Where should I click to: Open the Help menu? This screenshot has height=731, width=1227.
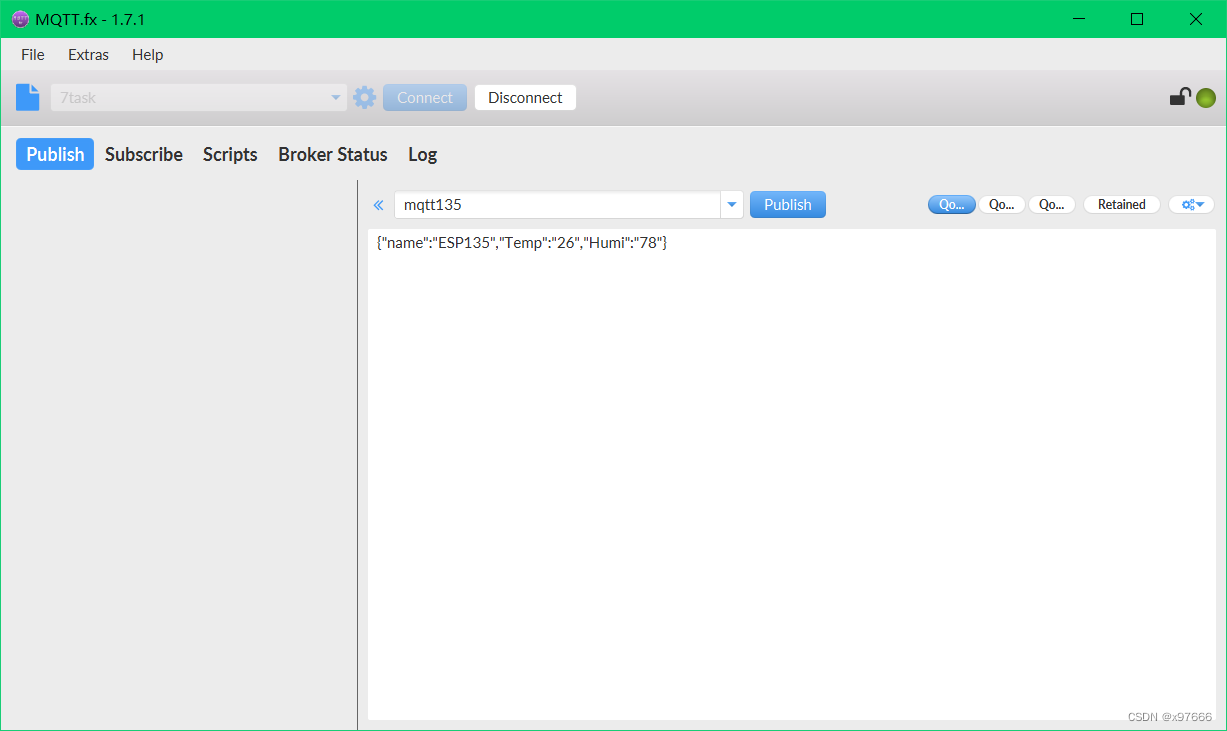pos(148,55)
